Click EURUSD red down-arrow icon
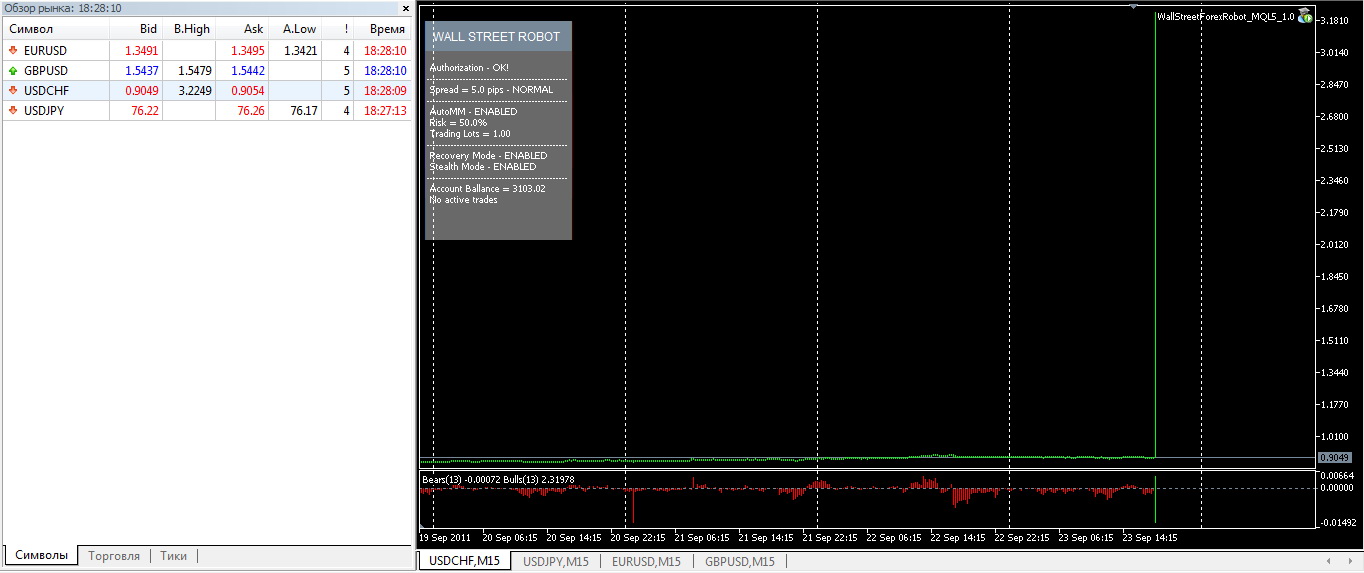The height and width of the screenshot is (573, 1364). tap(13, 50)
